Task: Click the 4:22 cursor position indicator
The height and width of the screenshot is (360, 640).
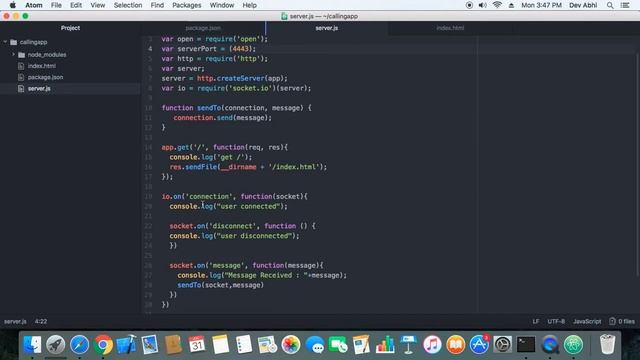Action: (41, 322)
